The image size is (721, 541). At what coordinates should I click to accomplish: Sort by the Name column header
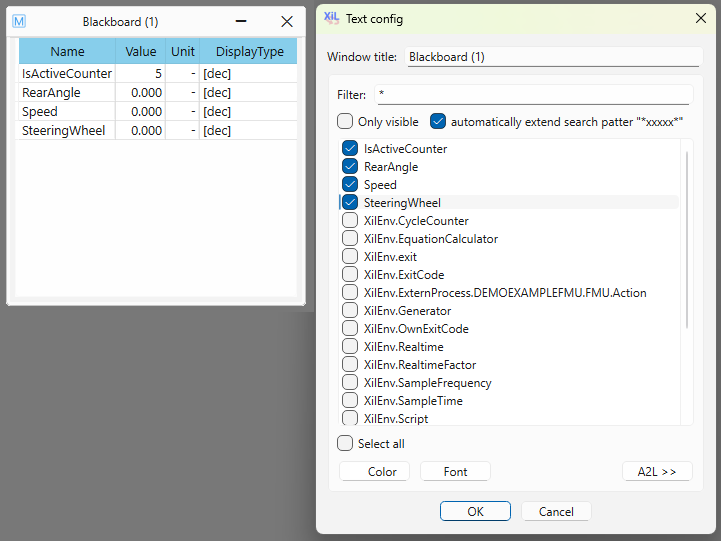67,52
